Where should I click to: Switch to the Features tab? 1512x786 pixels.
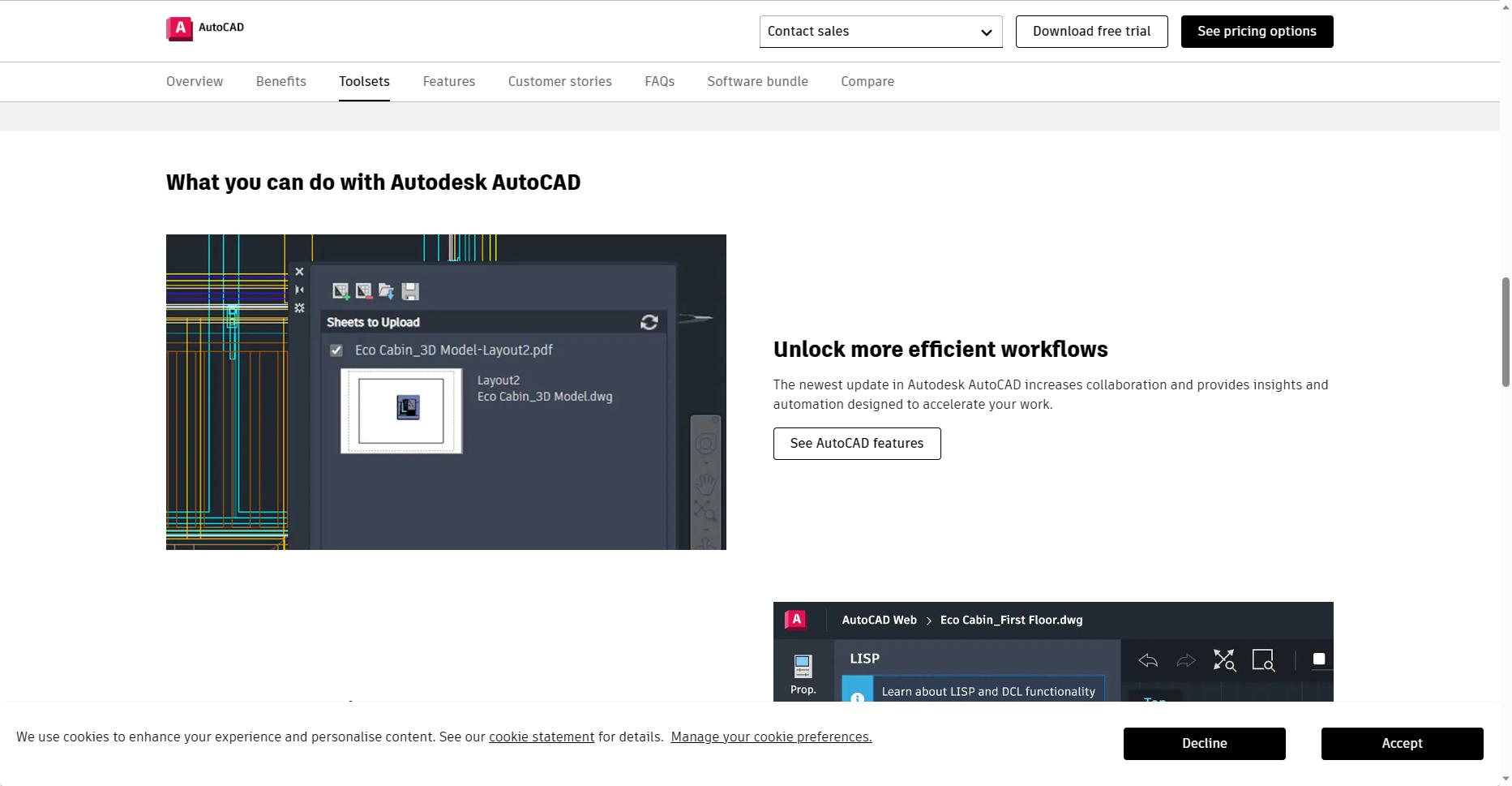448,82
